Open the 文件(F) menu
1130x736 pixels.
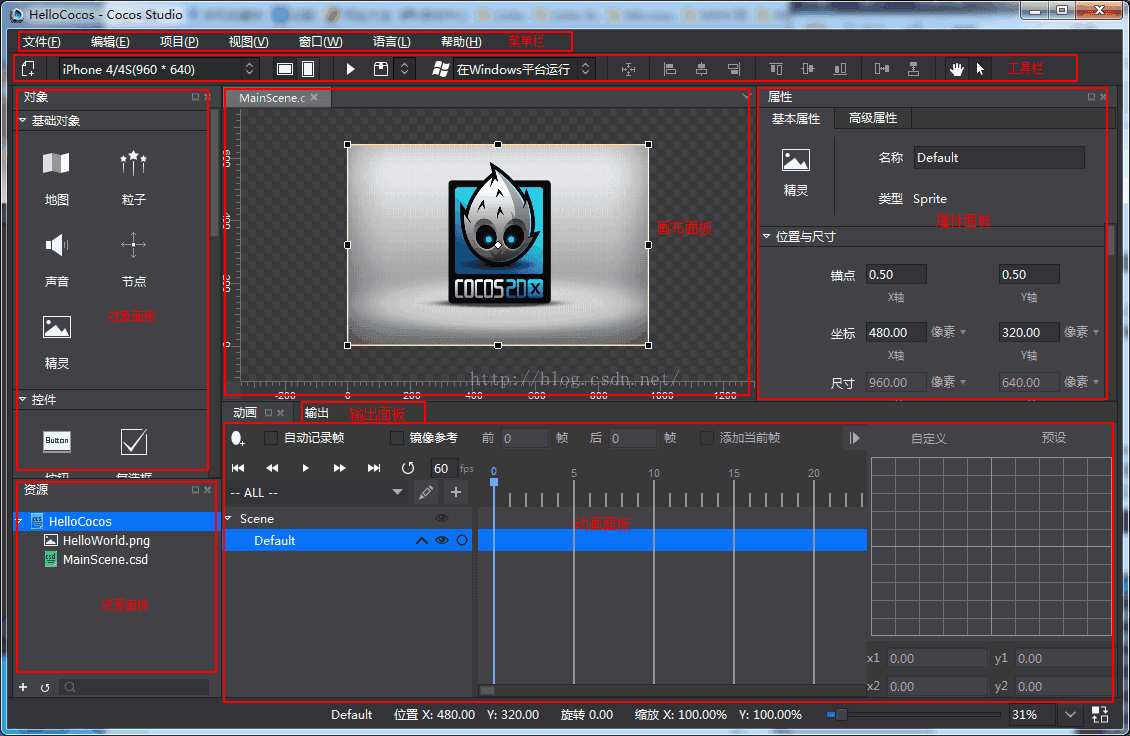coord(41,42)
